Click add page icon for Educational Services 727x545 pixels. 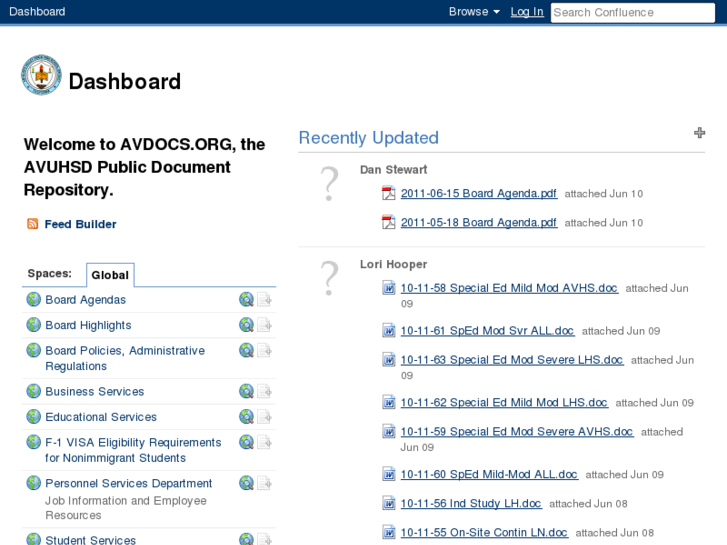pos(264,417)
